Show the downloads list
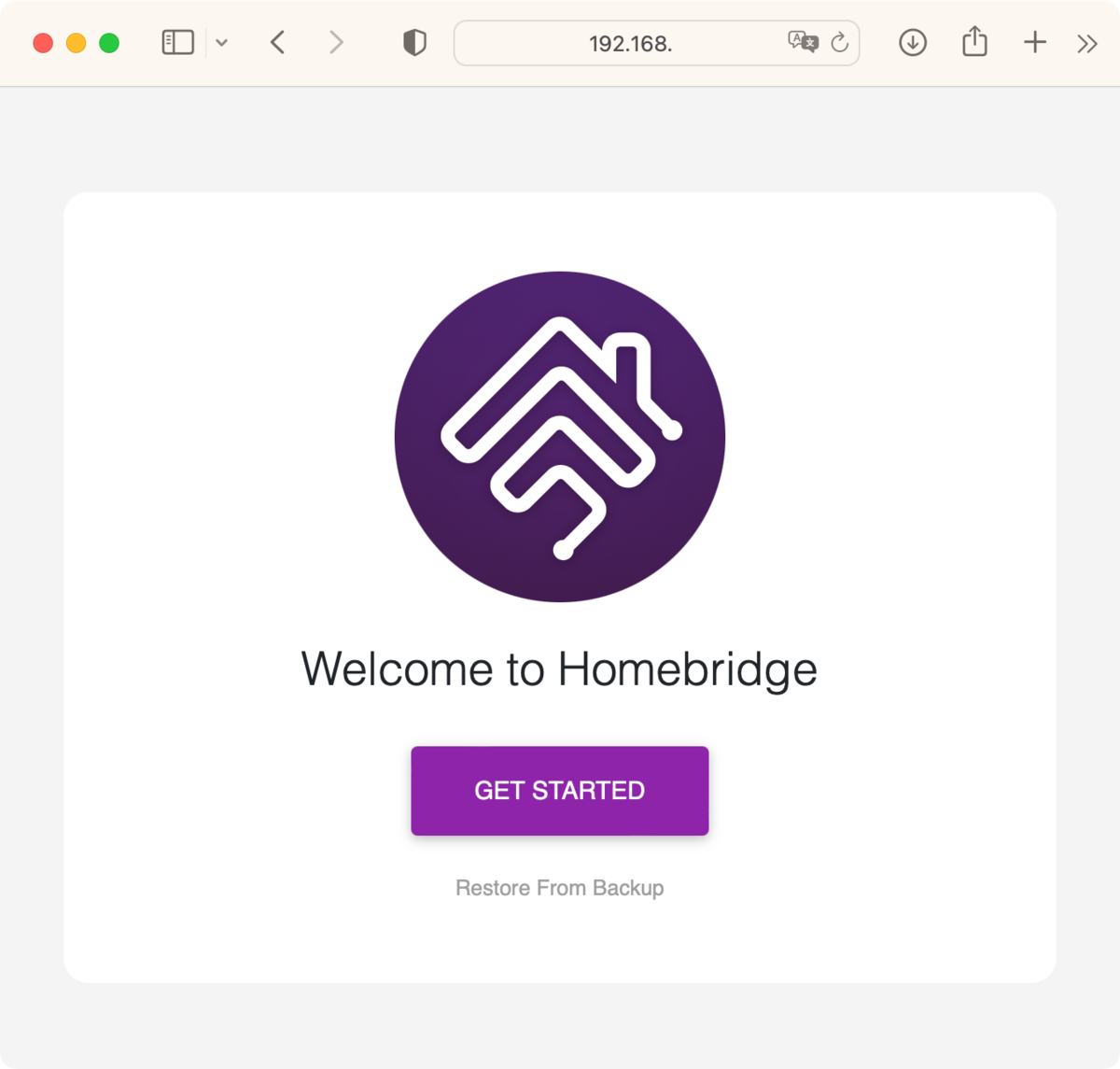The width and height of the screenshot is (1120, 1069). [913, 43]
